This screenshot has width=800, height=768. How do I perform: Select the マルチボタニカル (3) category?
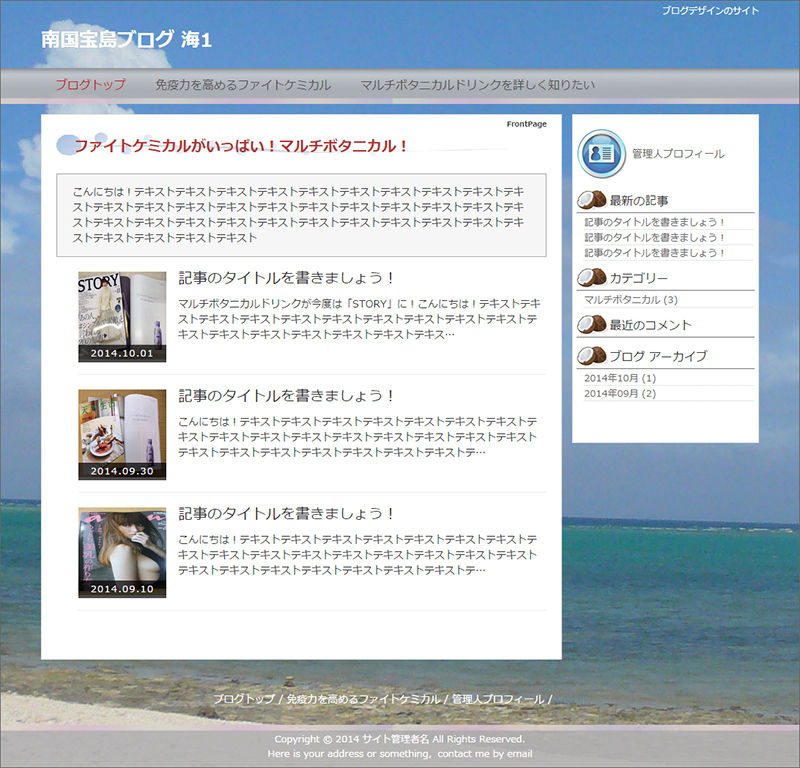pos(630,300)
